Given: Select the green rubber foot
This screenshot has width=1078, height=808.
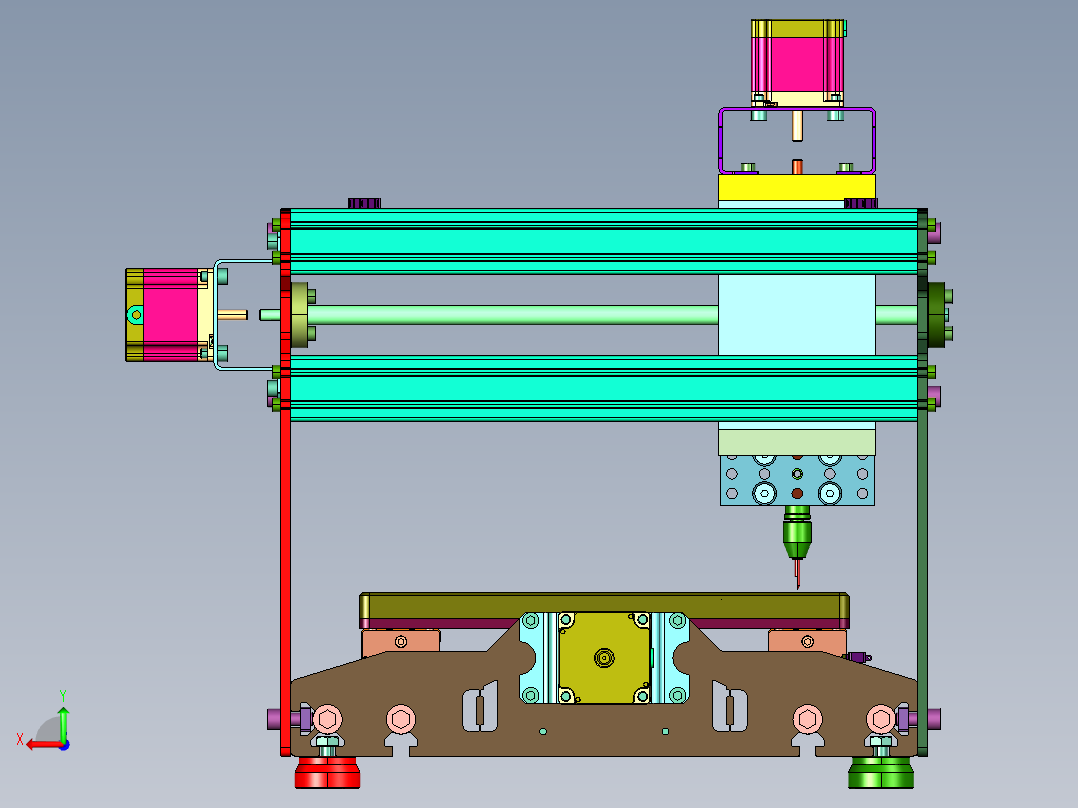Looking at the screenshot, I should coord(881,773).
